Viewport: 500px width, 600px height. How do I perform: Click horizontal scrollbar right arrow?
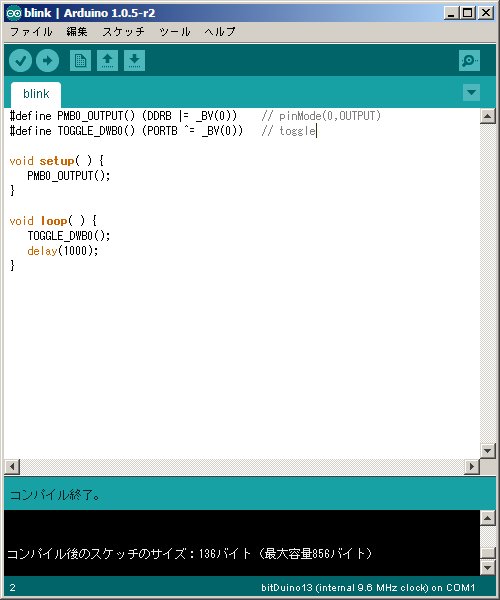[472, 466]
